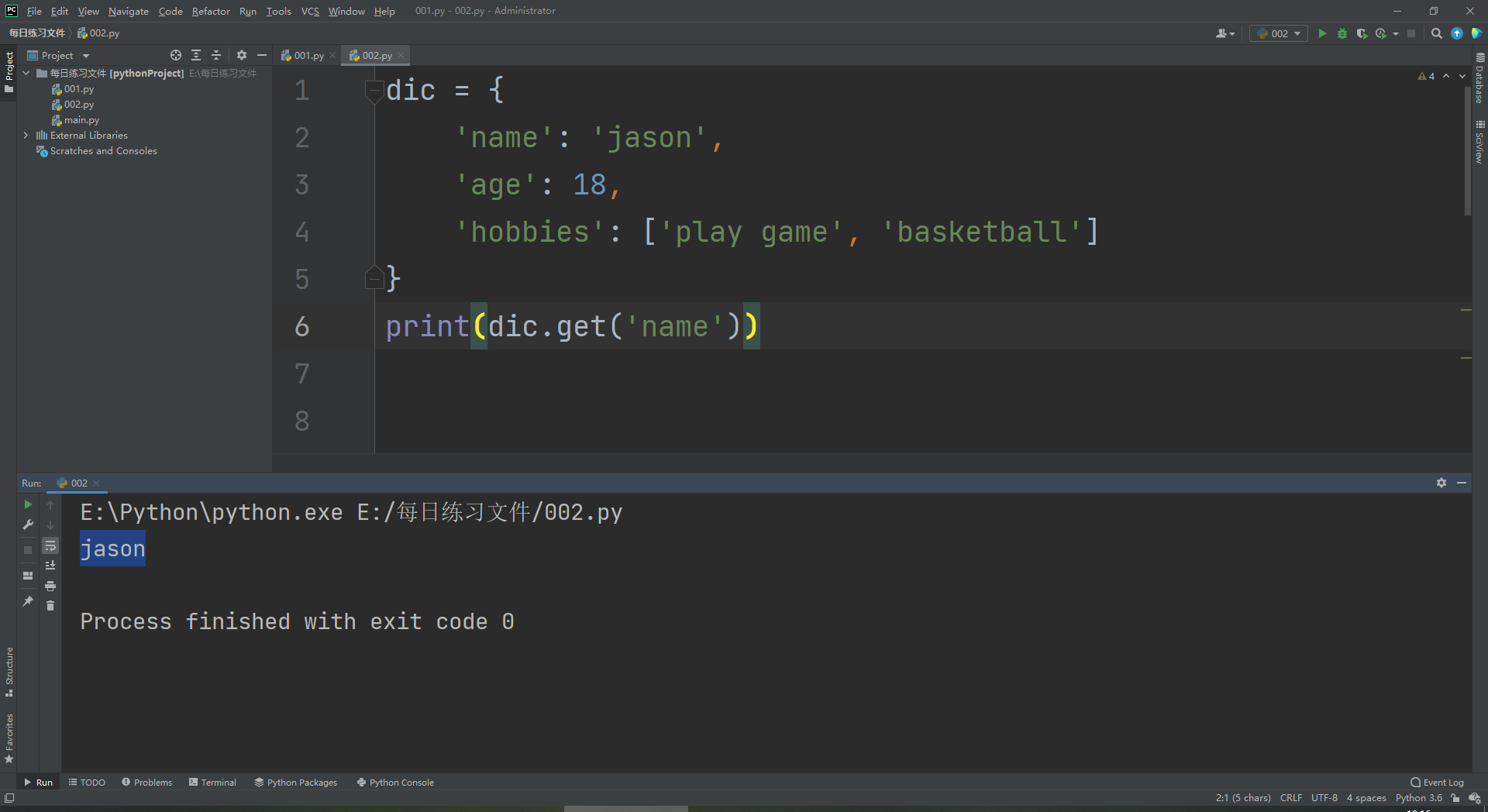Click the Stop icon in the top toolbar

(1411, 33)
